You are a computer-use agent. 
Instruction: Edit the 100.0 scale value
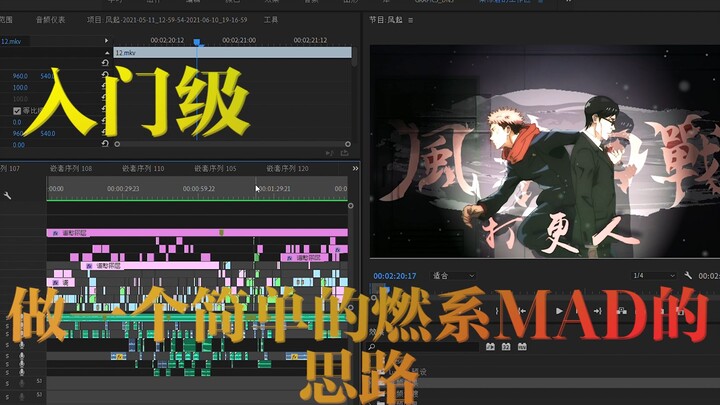click(20, 87)
